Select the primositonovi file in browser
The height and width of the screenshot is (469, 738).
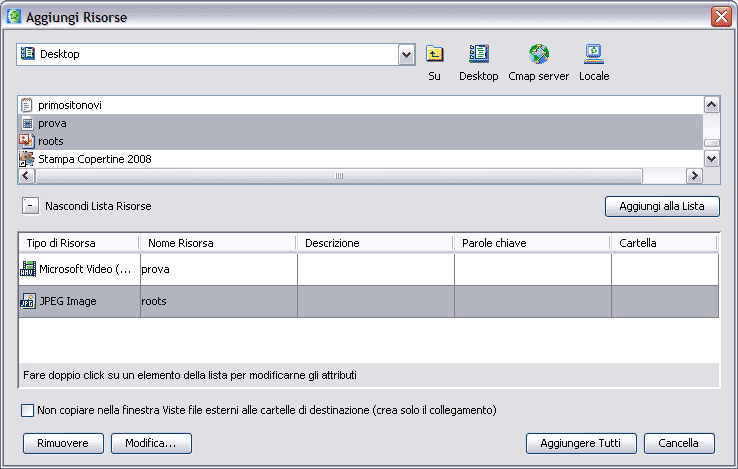pos(70,105)
